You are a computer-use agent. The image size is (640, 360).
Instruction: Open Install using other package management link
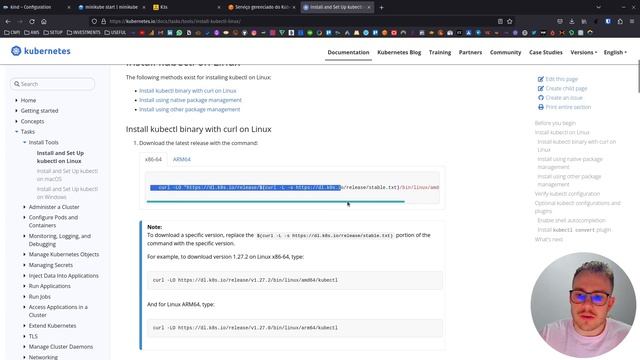189,109
